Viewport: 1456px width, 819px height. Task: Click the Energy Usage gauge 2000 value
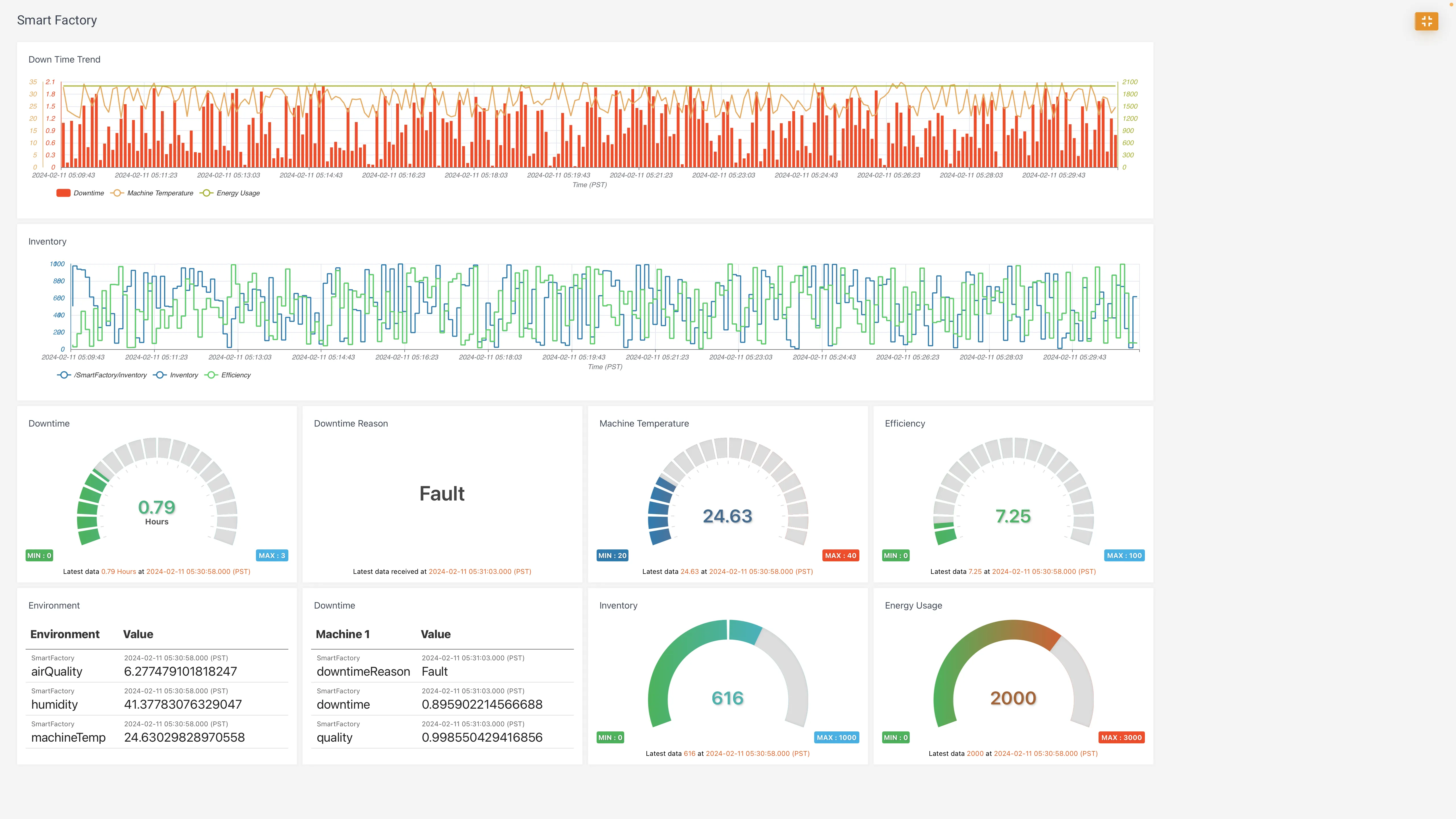point(1013,698)
